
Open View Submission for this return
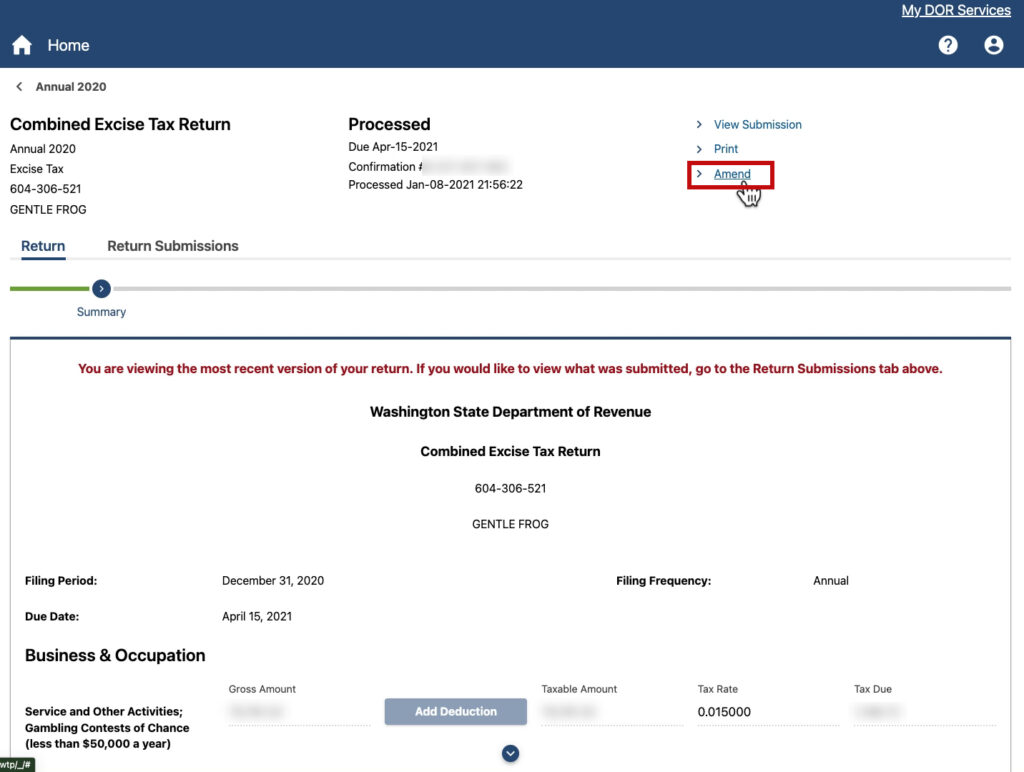(x=757, y=124)
